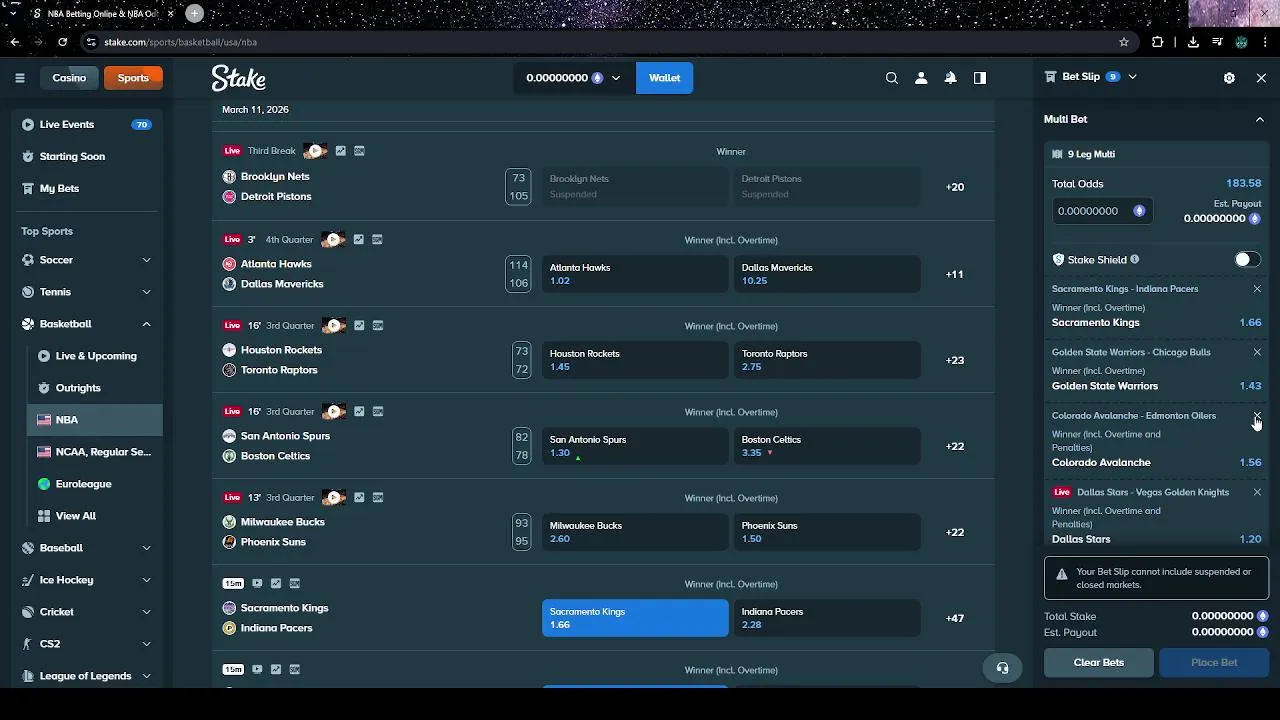Click the Stake Shield info icon
This screenshot has width=1280, height=720.
[1134, 260]
